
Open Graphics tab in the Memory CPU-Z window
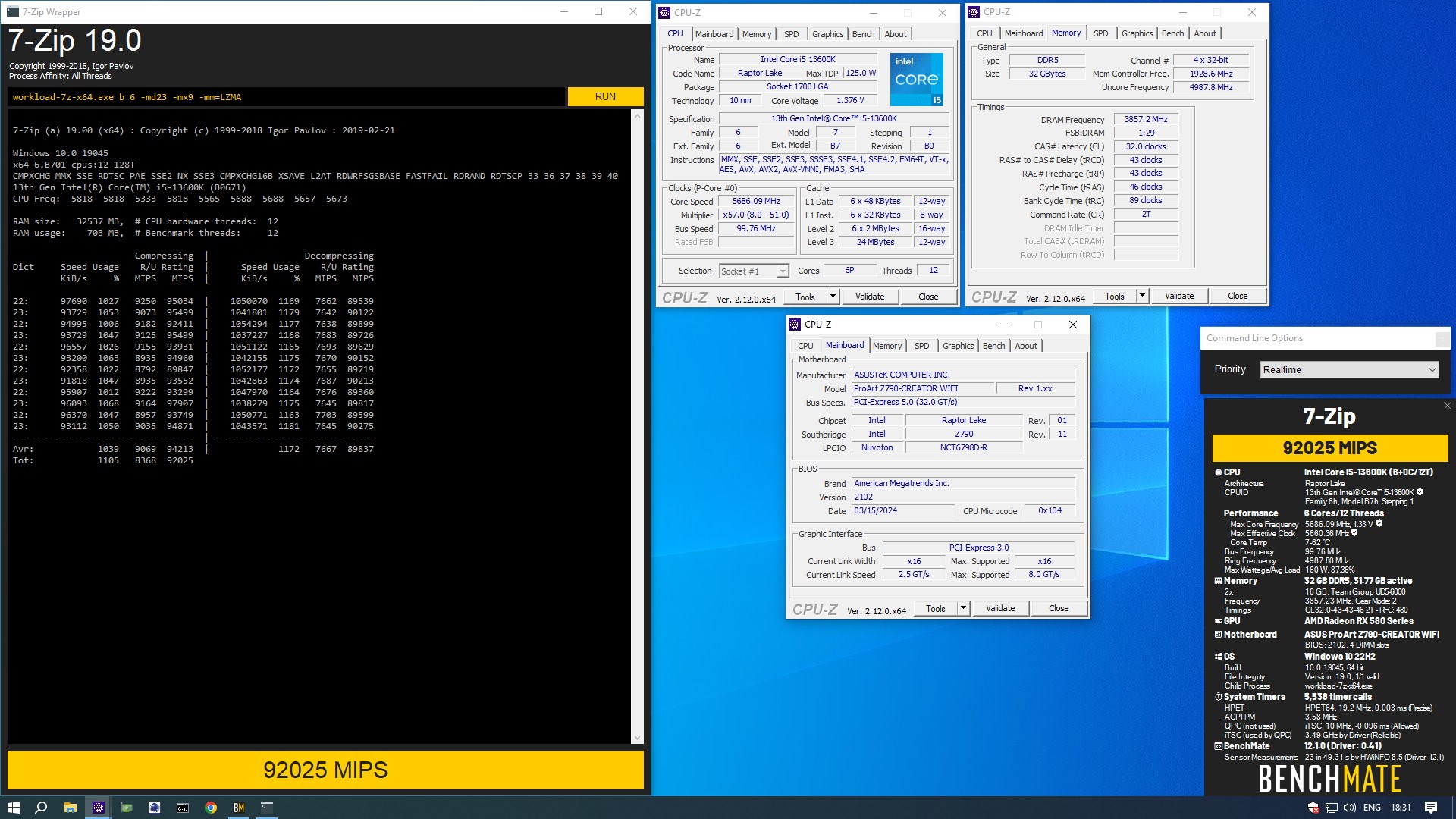pos(1137,33)
